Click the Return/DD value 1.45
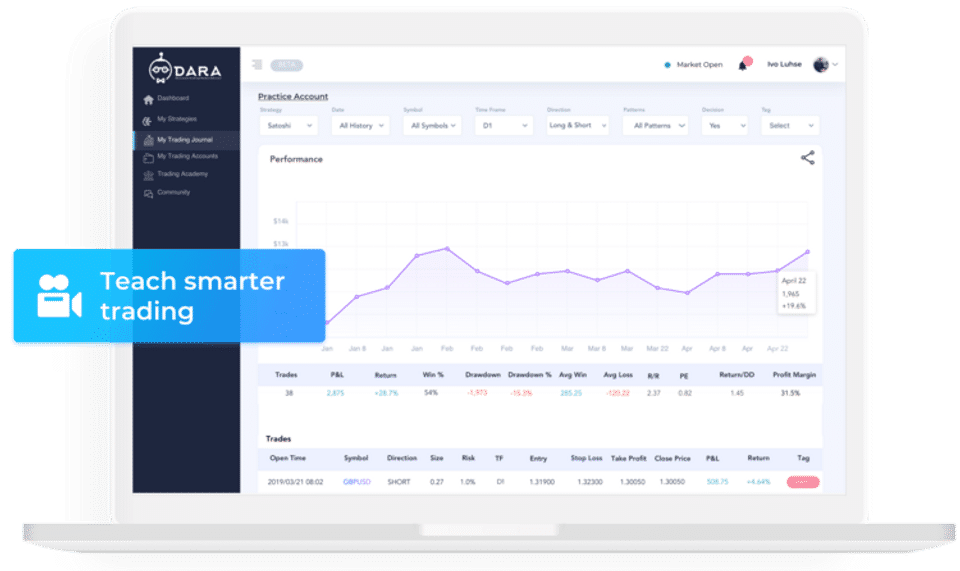This screenshot has width=960, height=571. pyautogui.click(x=737, y=393)
